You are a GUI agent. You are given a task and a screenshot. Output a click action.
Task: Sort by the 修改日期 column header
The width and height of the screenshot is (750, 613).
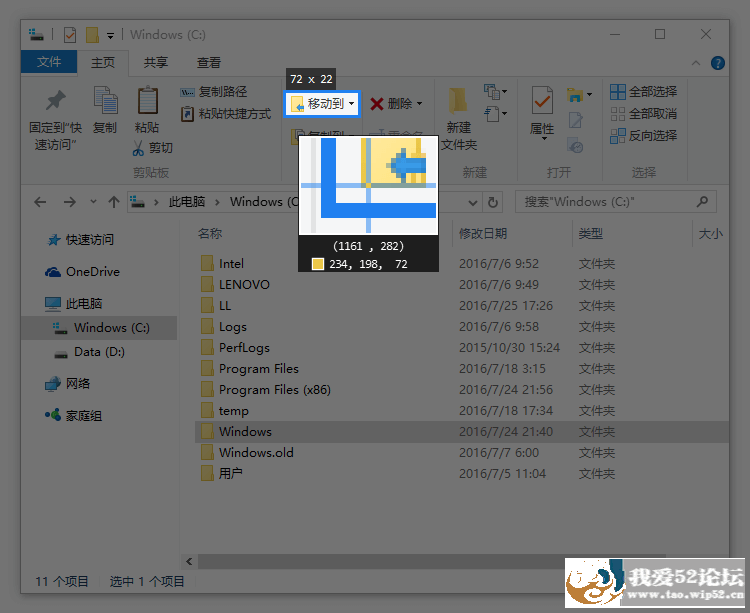coord(483,233)
